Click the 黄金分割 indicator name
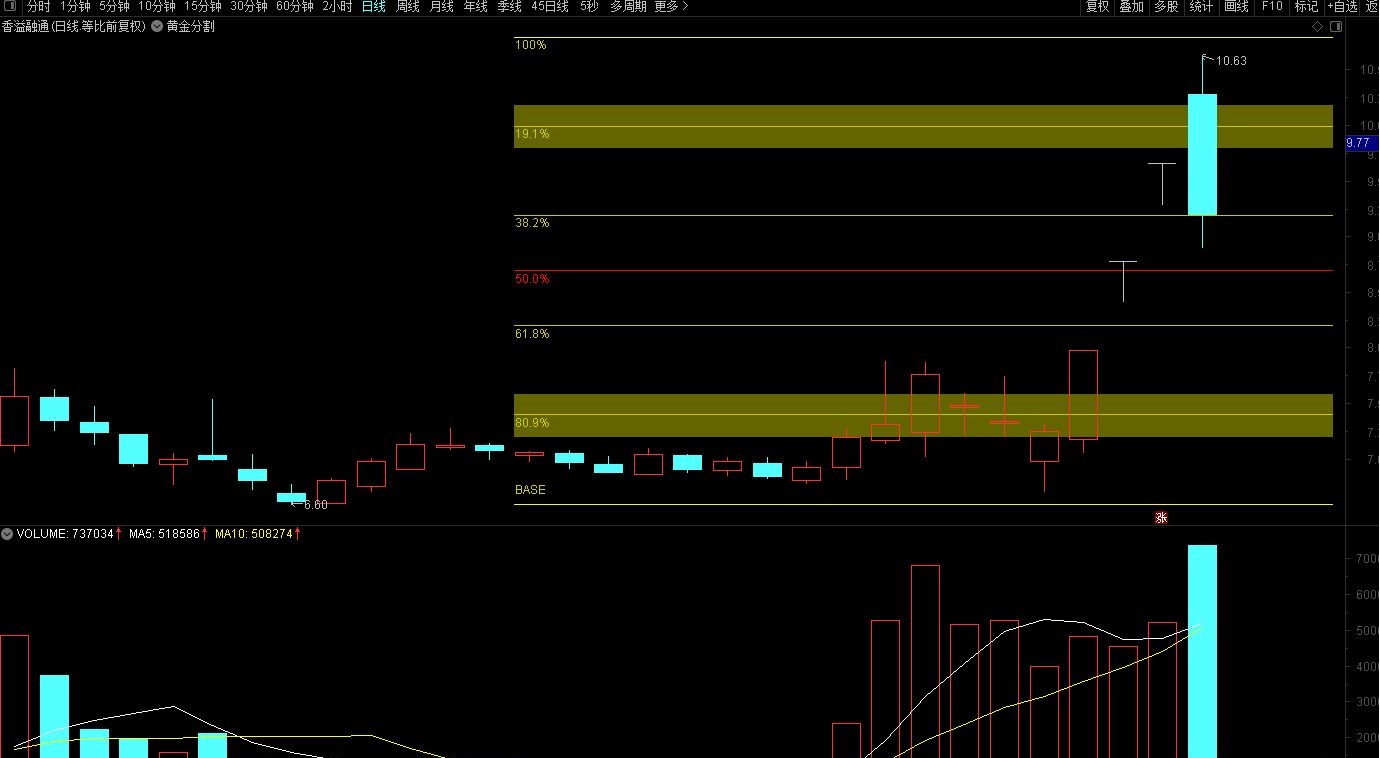Screen dimensions: 1380x758 (190, 27)
